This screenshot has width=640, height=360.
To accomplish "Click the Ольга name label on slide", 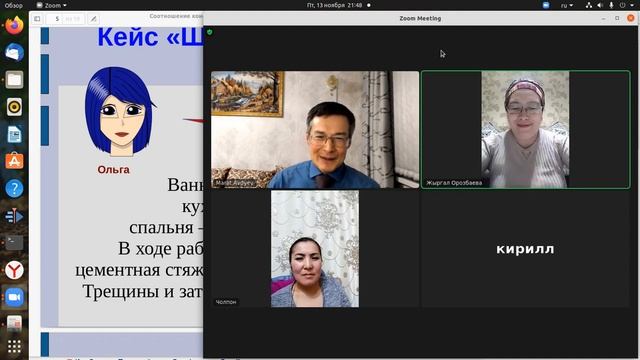I will coord(113,169).
